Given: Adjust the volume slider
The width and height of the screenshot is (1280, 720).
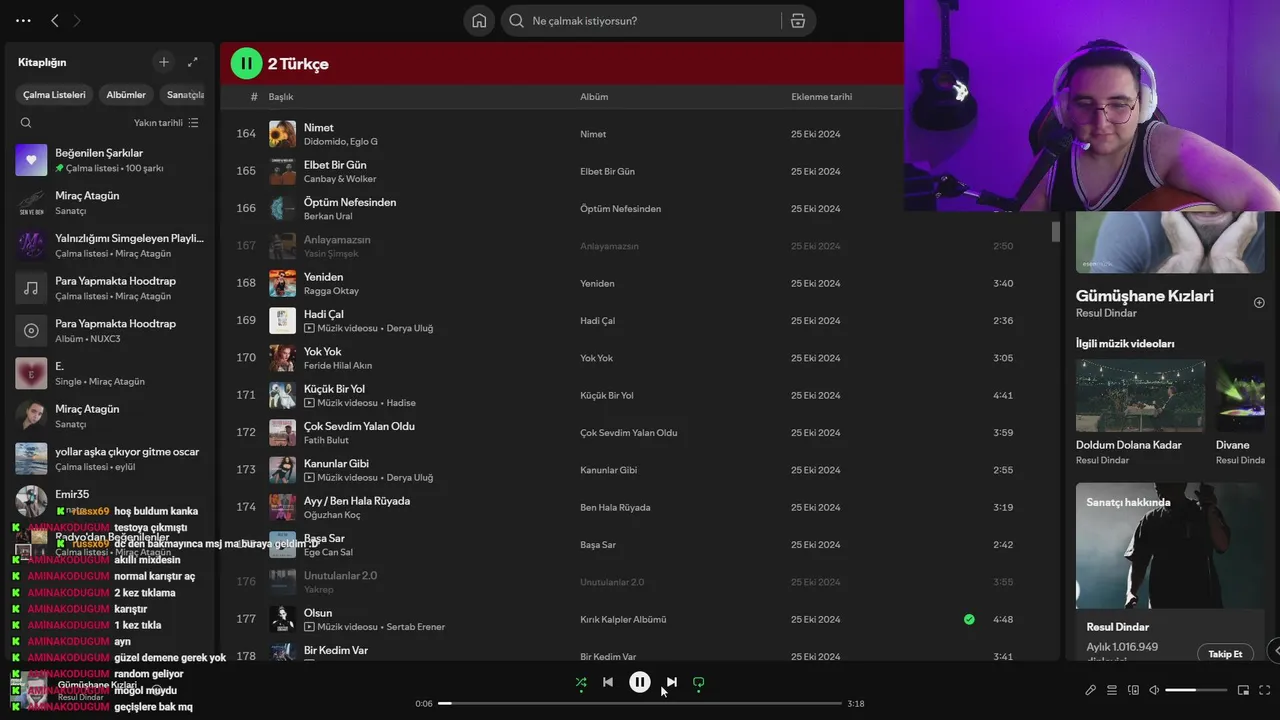Looking at the screenshot, I should [x=1196, y=690].
